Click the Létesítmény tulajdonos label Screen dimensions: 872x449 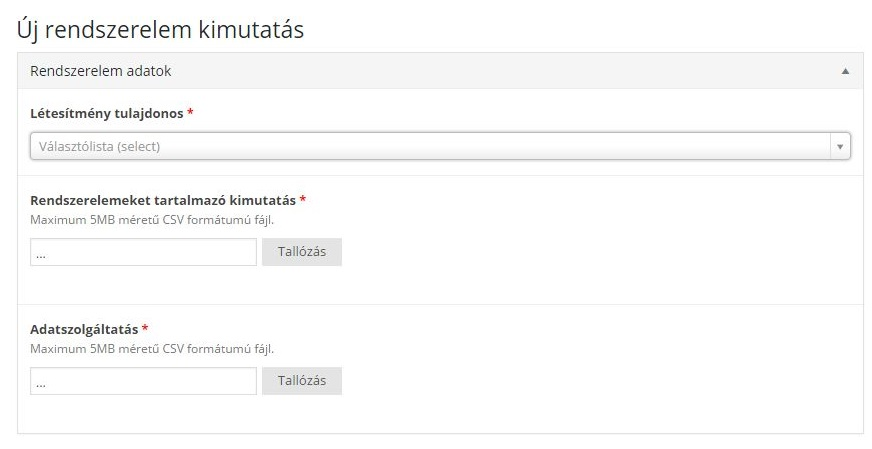click(107, 114)
